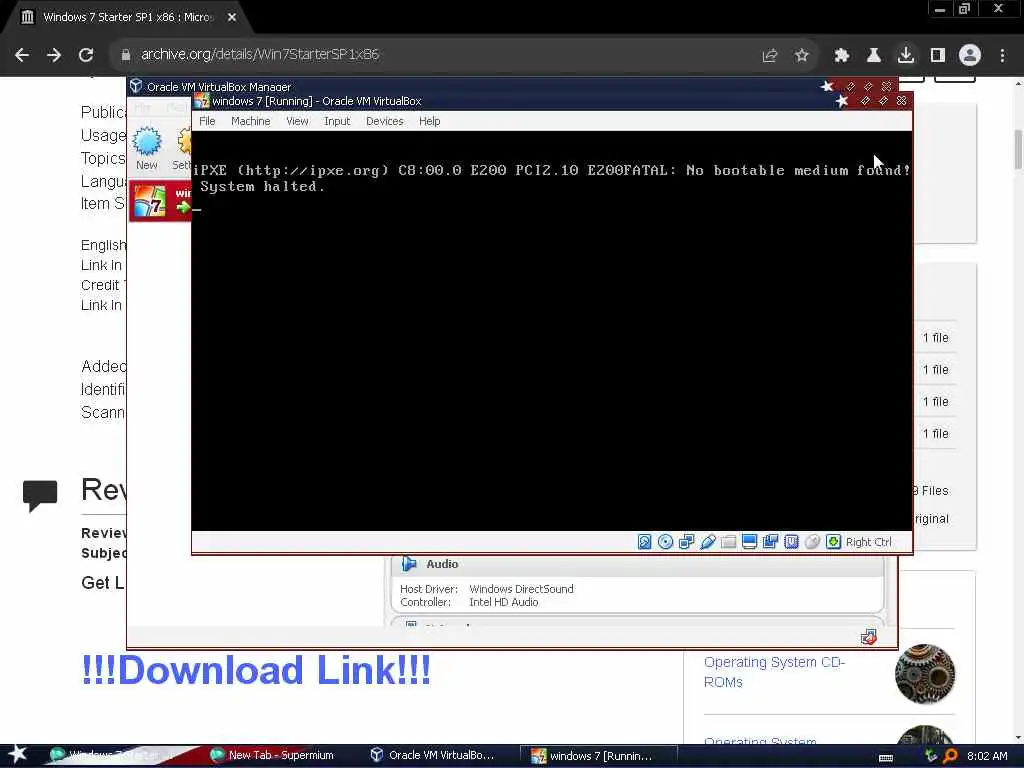Click the USB devices indicator icon
This screenshot has height=768, width=1024.
tap(707, 542)
